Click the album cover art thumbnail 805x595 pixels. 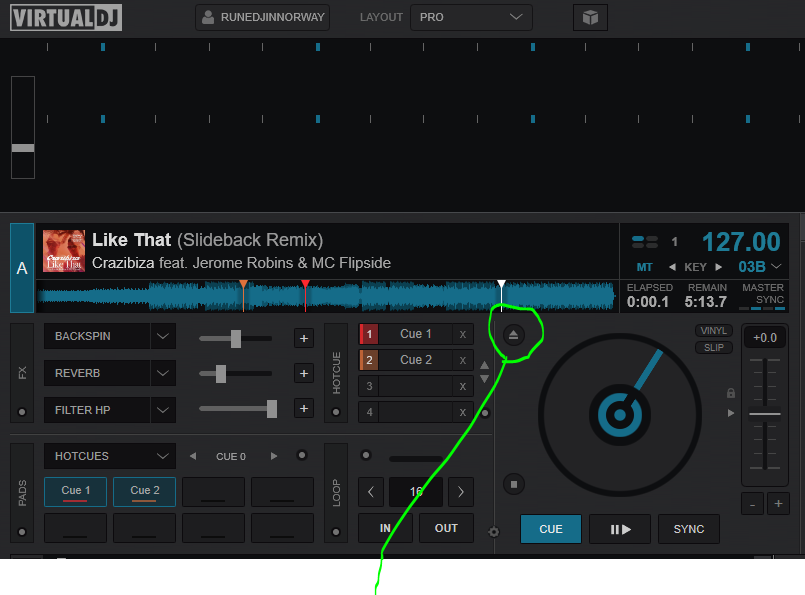64,251
